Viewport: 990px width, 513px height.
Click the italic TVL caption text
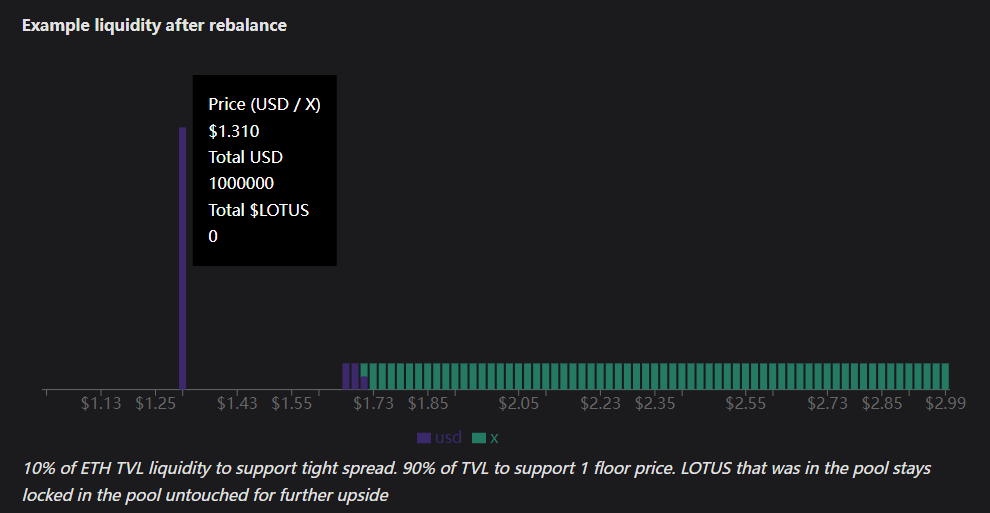tap(475, 481)
